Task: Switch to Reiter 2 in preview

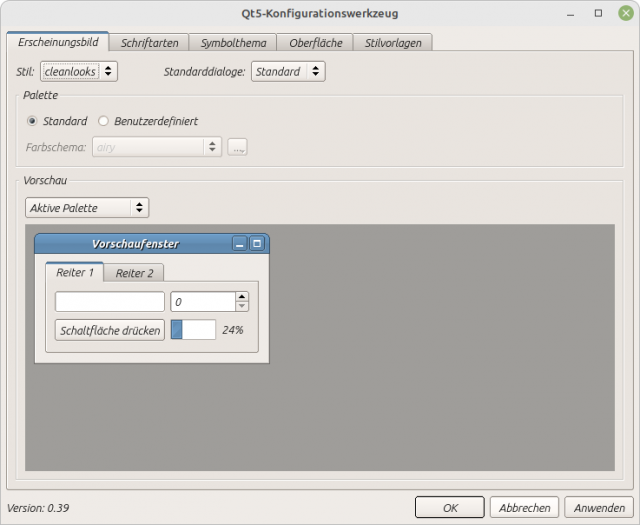Action: 134,273
